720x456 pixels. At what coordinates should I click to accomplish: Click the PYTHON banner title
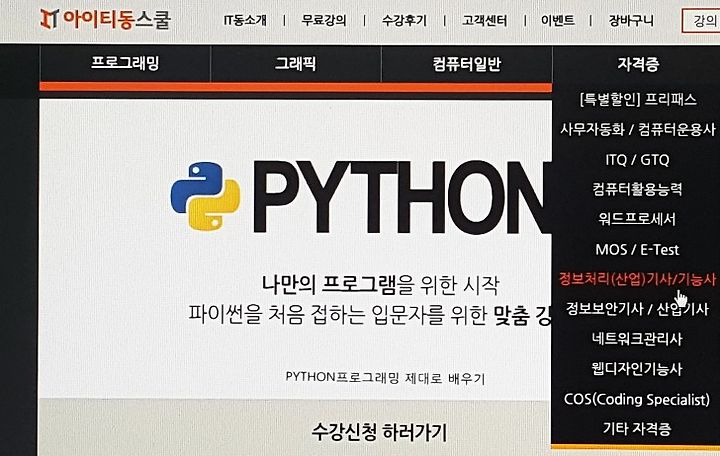(x=401, y=197)
